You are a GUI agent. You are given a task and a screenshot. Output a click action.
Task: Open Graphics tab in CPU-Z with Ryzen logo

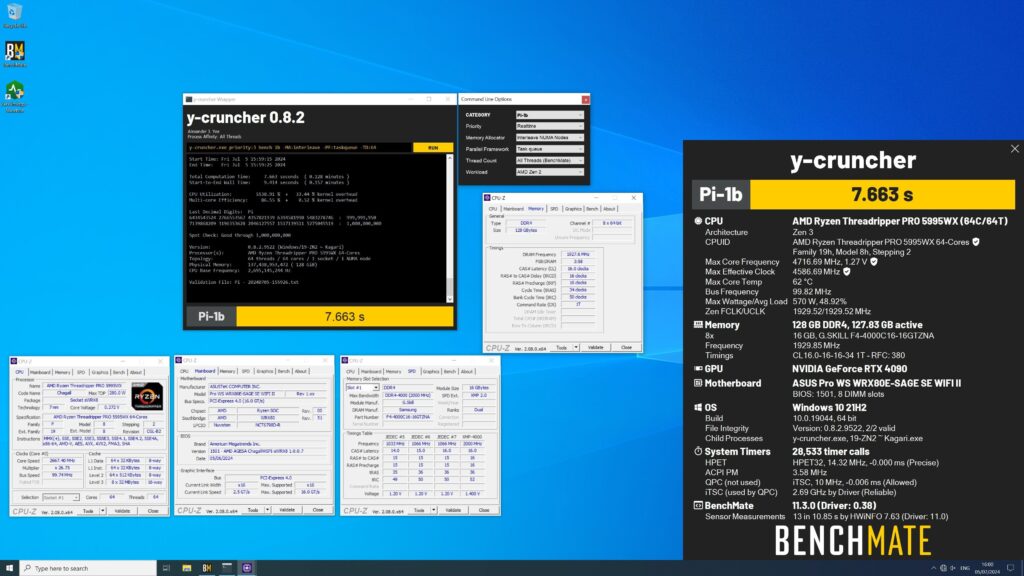click(x=100, y=372)
